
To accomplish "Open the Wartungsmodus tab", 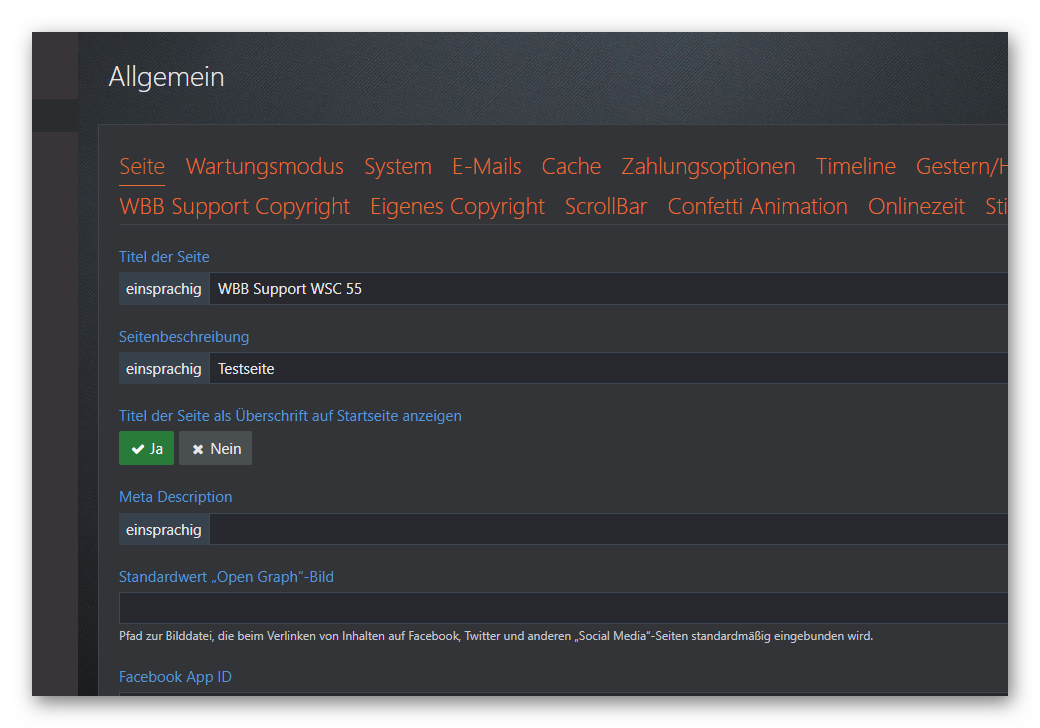I will (264, 167).
